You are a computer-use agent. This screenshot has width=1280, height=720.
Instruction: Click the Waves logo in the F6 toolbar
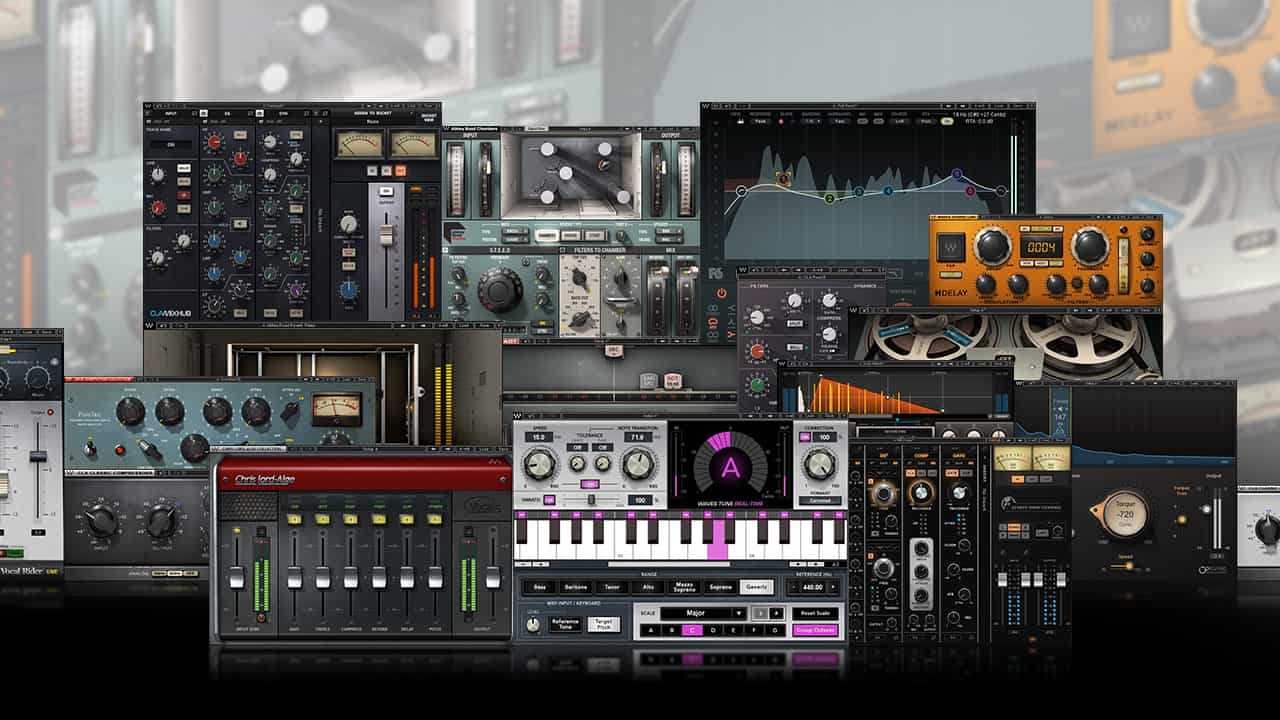click(x=708, y=105)
